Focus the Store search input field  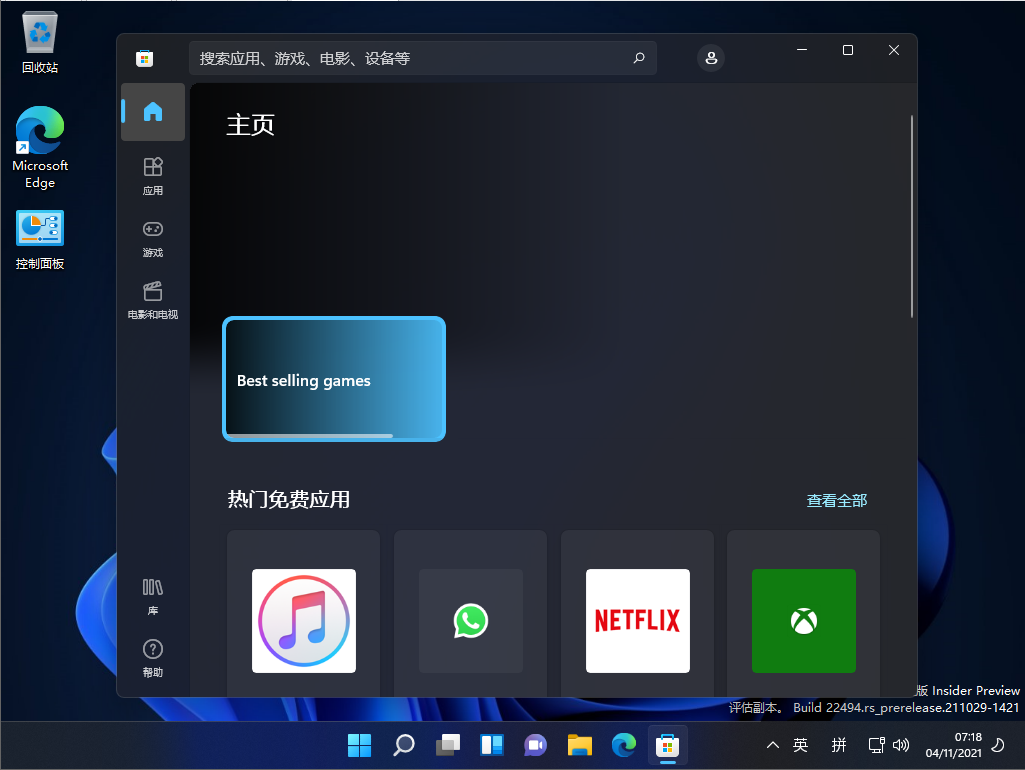pos(423,58)
